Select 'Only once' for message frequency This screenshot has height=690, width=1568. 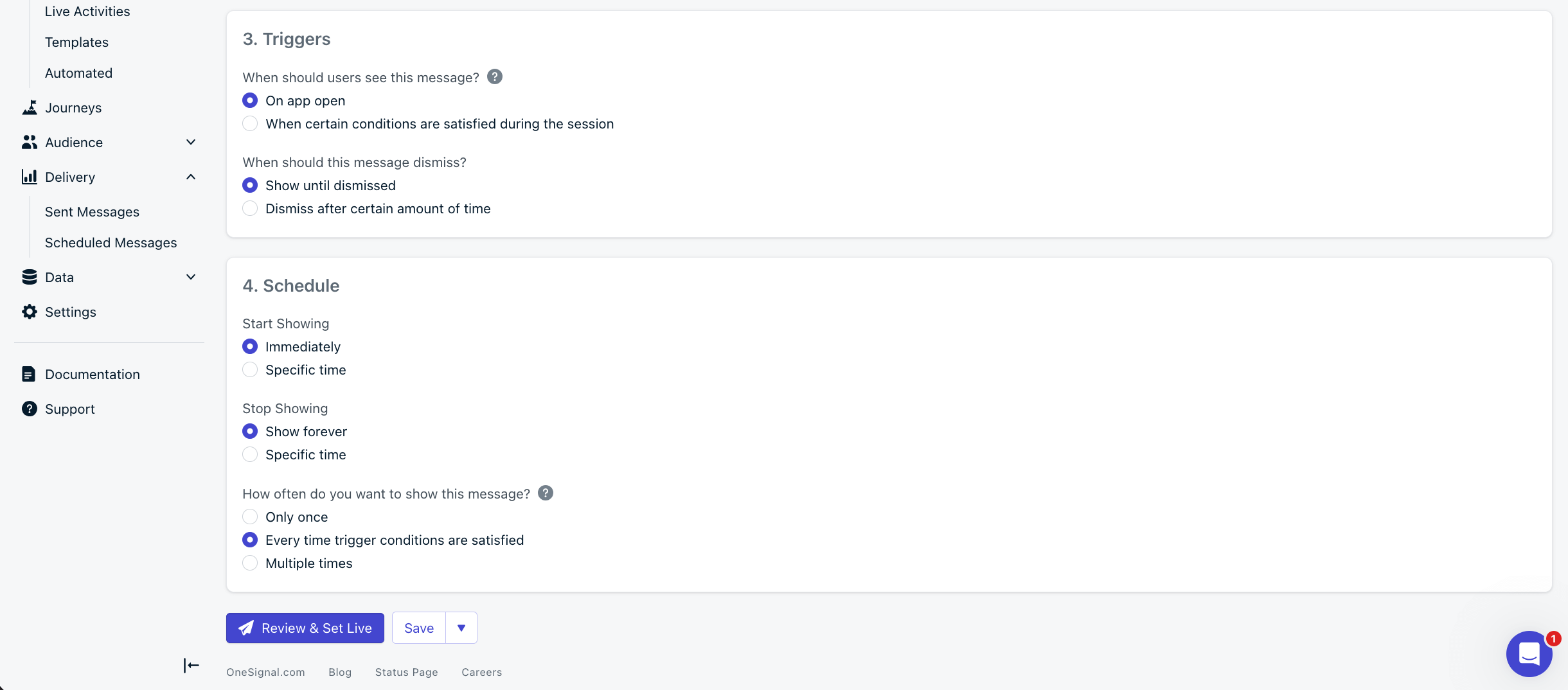(250, 517)
